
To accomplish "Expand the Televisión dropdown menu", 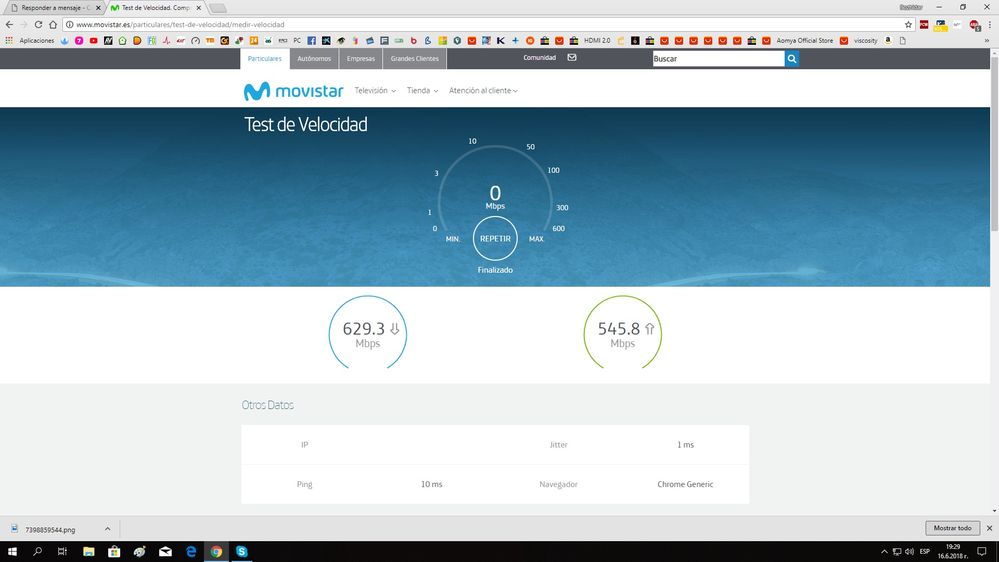I will pos(375,91).
